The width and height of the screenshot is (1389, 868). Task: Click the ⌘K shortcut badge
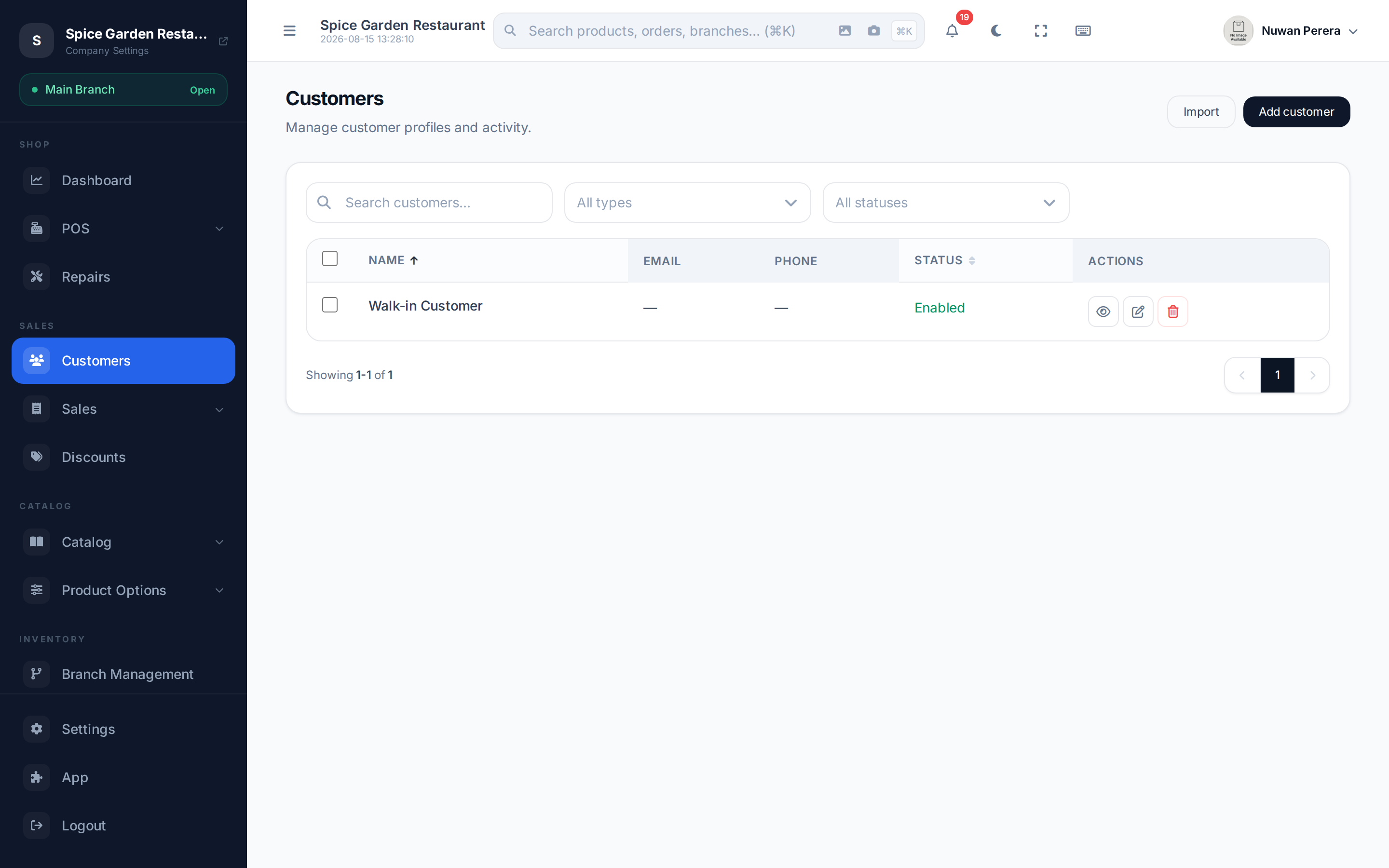[904, 31]
